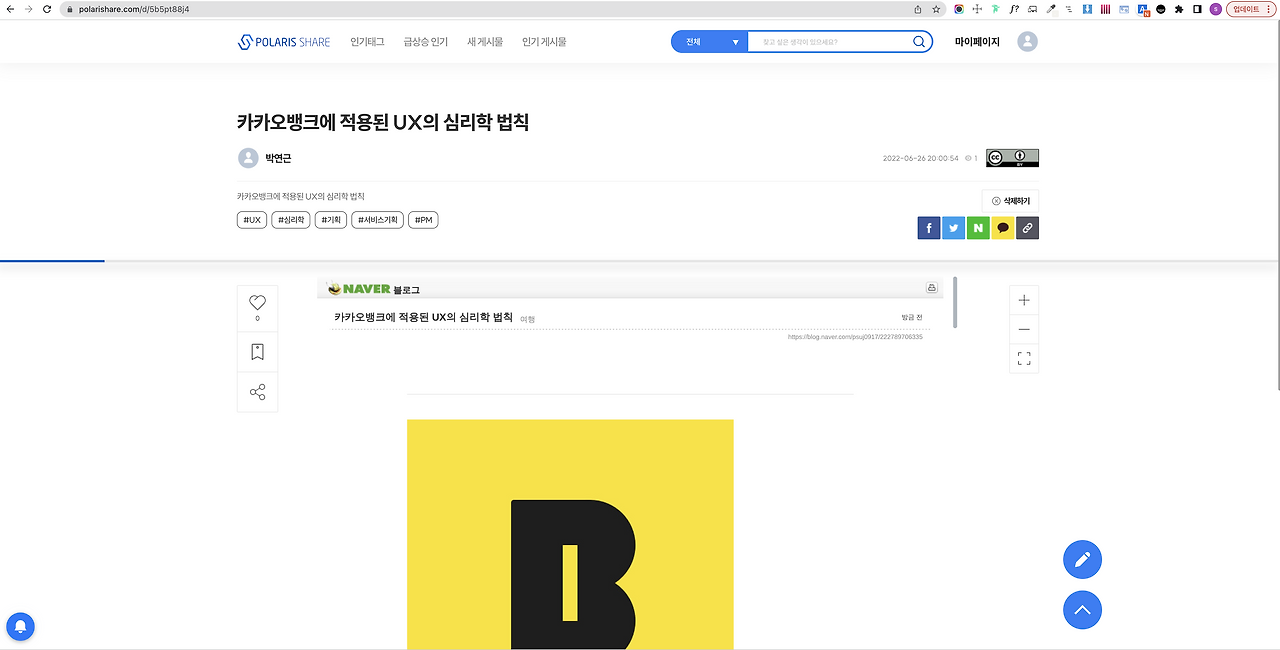This screenshot has width=1280, height=650.
Task: Share the post to Twitter
Action: [952, 227]
